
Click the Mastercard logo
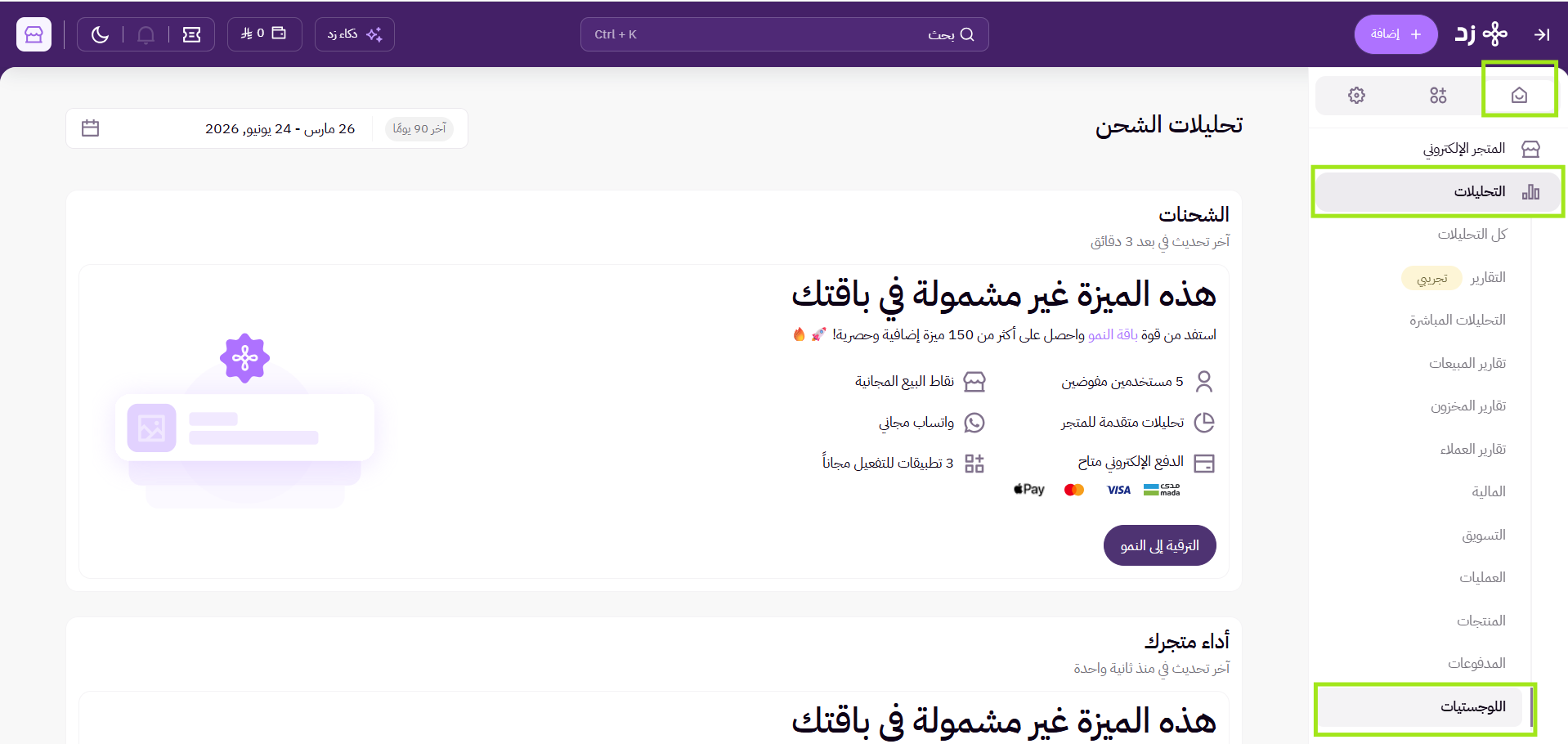1074,490
